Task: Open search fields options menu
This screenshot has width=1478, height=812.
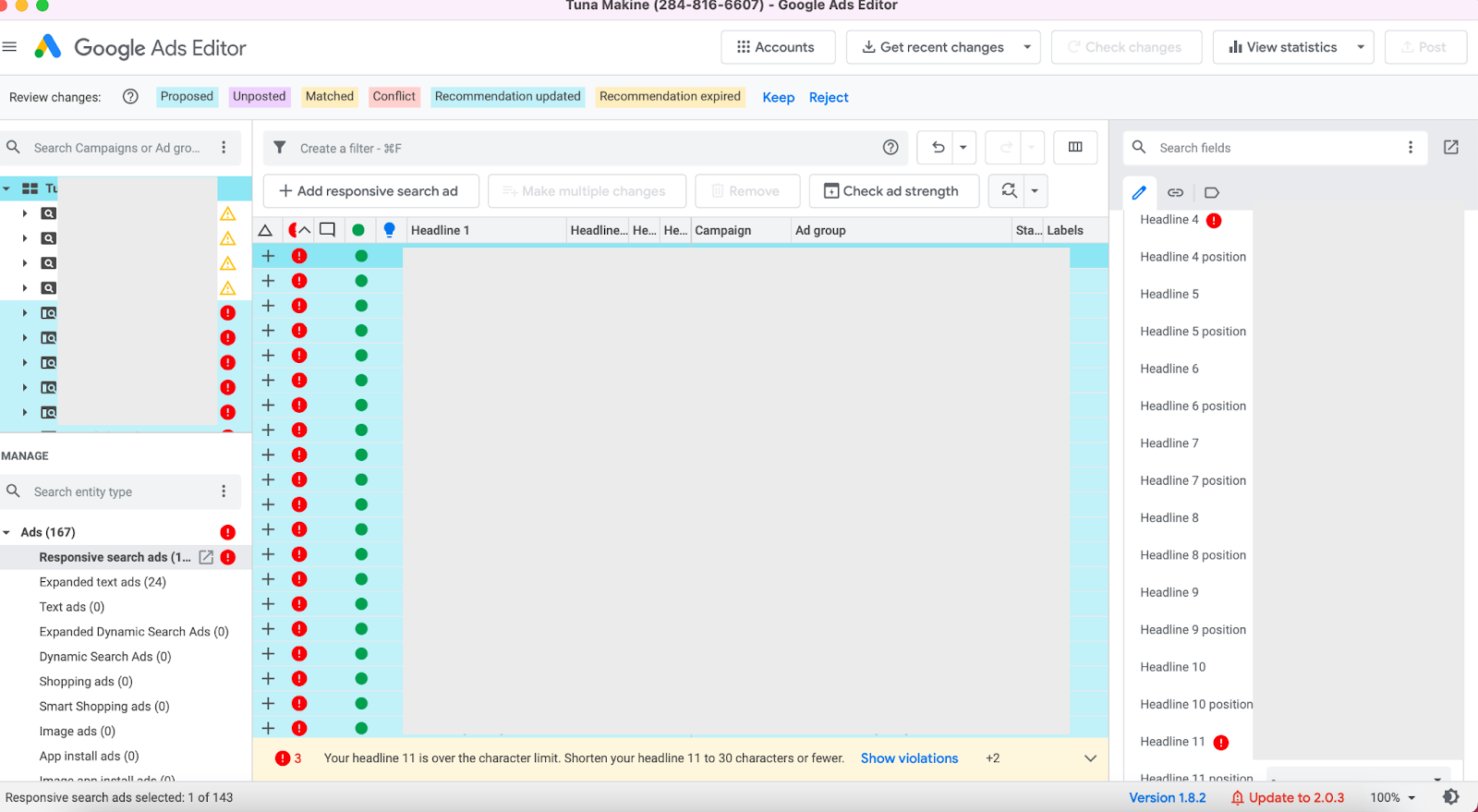Action: pos(1410,148)
